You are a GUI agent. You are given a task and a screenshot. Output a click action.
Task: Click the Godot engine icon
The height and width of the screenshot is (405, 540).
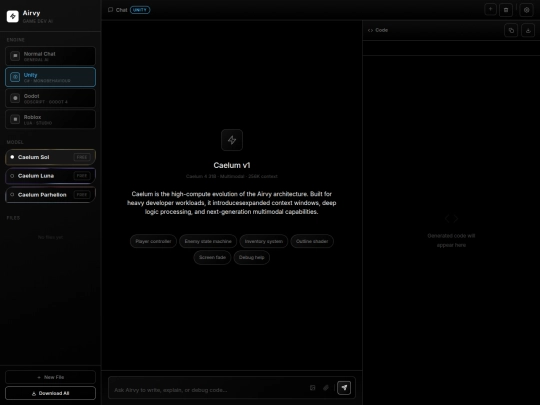[x=15, y=98]
